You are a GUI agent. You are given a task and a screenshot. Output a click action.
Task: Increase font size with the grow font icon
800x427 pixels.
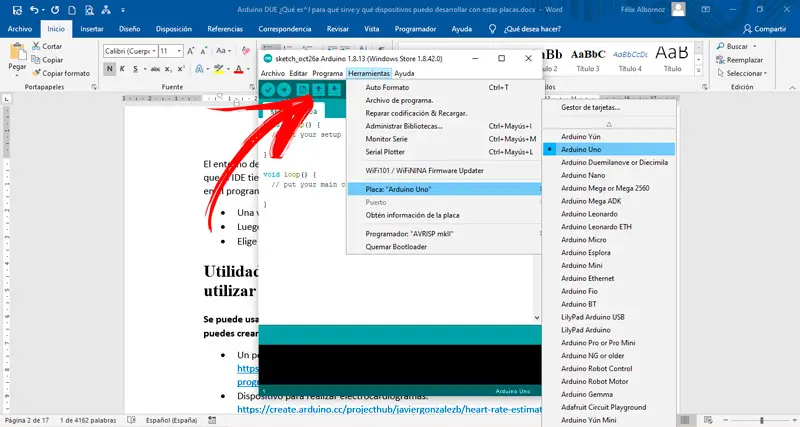(x=190, y=51)
